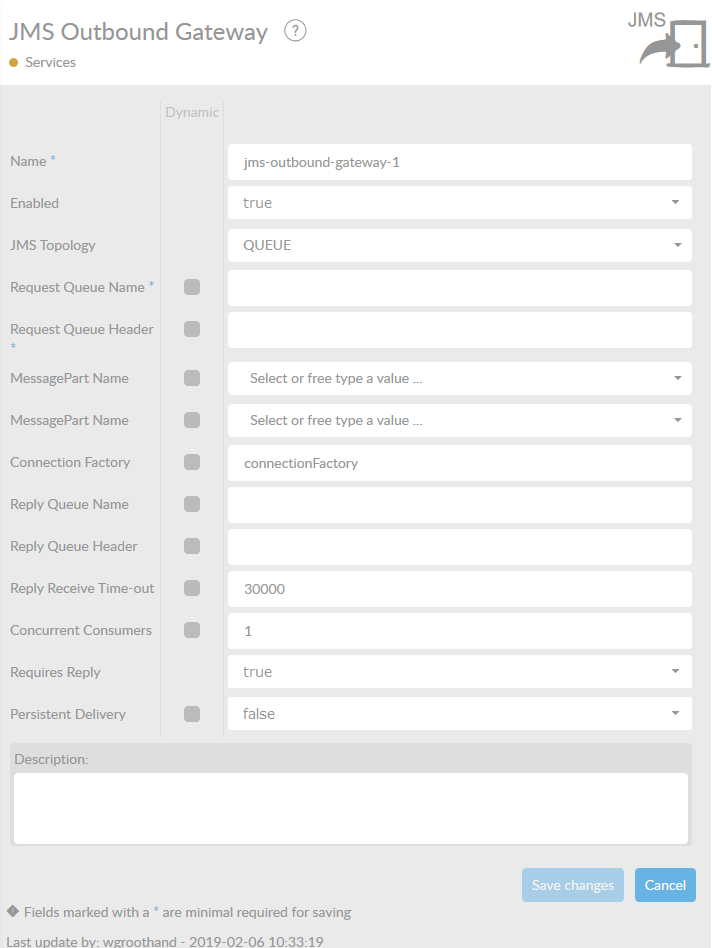
Task: Open the Persistent Delivery dropdown
Action: click(460, 714)
